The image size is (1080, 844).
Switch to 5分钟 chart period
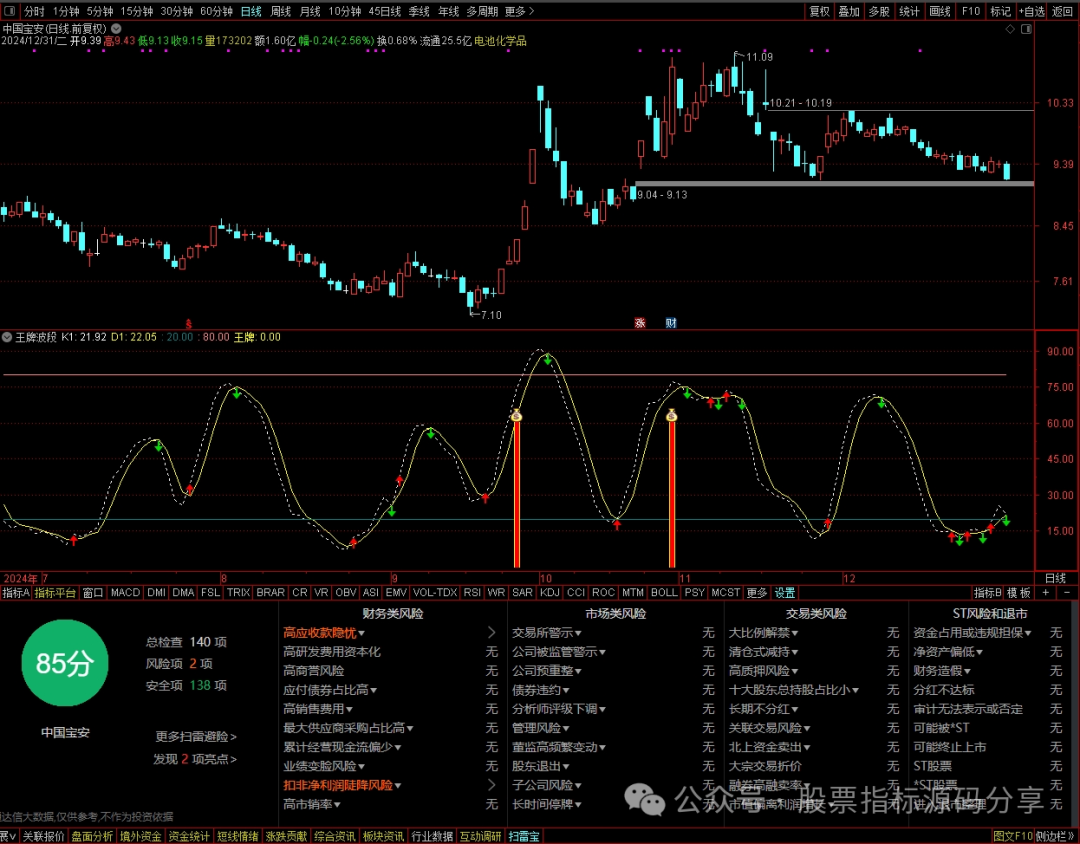coord(100,11)
